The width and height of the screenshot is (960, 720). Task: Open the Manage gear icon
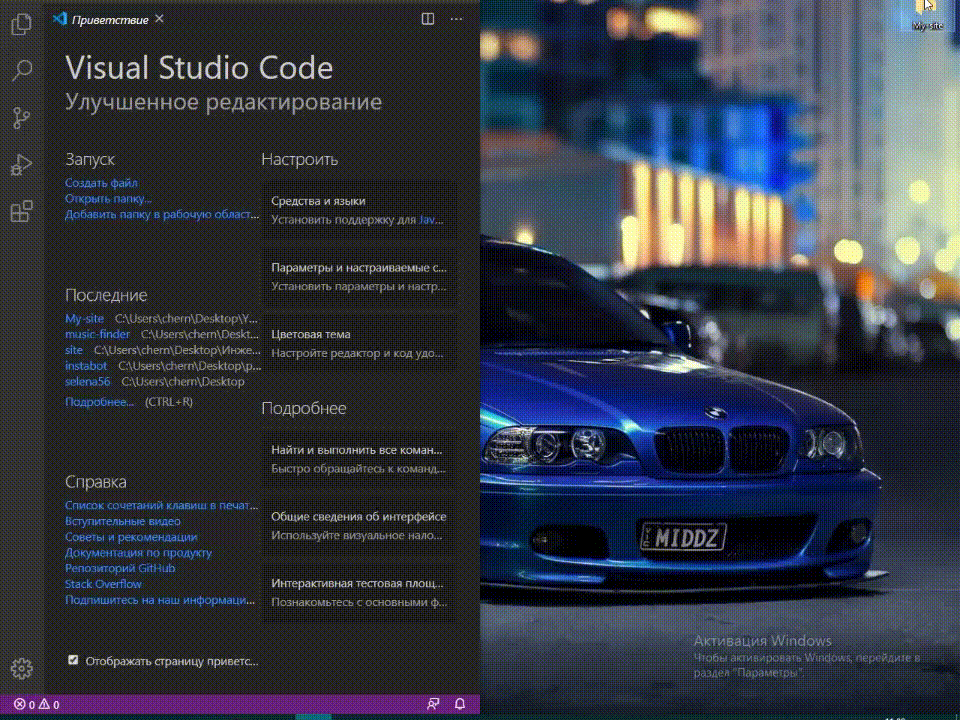21,669
